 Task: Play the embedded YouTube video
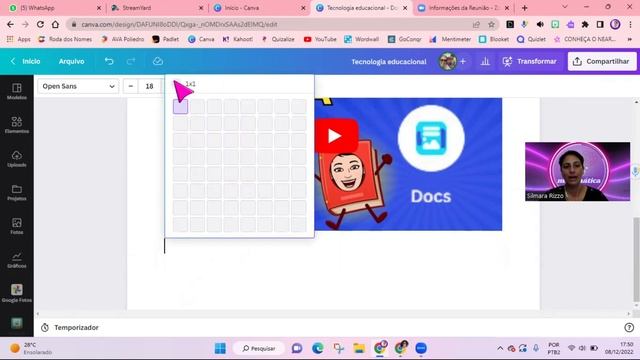point(336,136)
